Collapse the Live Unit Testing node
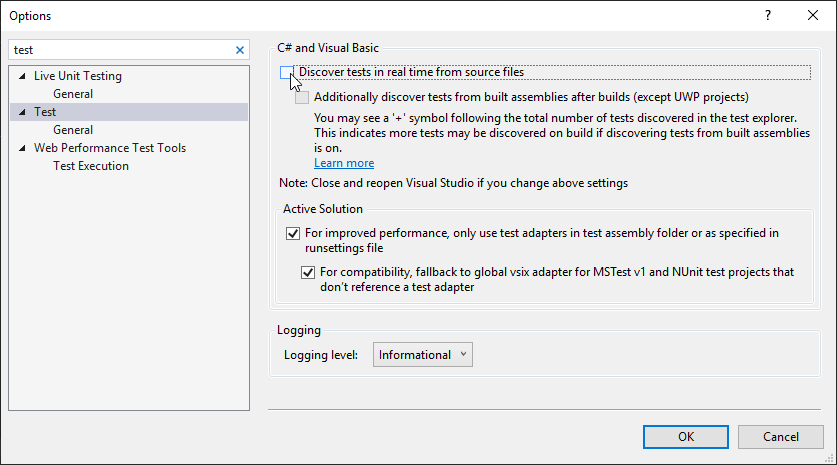837x465 pixels. 22,76
